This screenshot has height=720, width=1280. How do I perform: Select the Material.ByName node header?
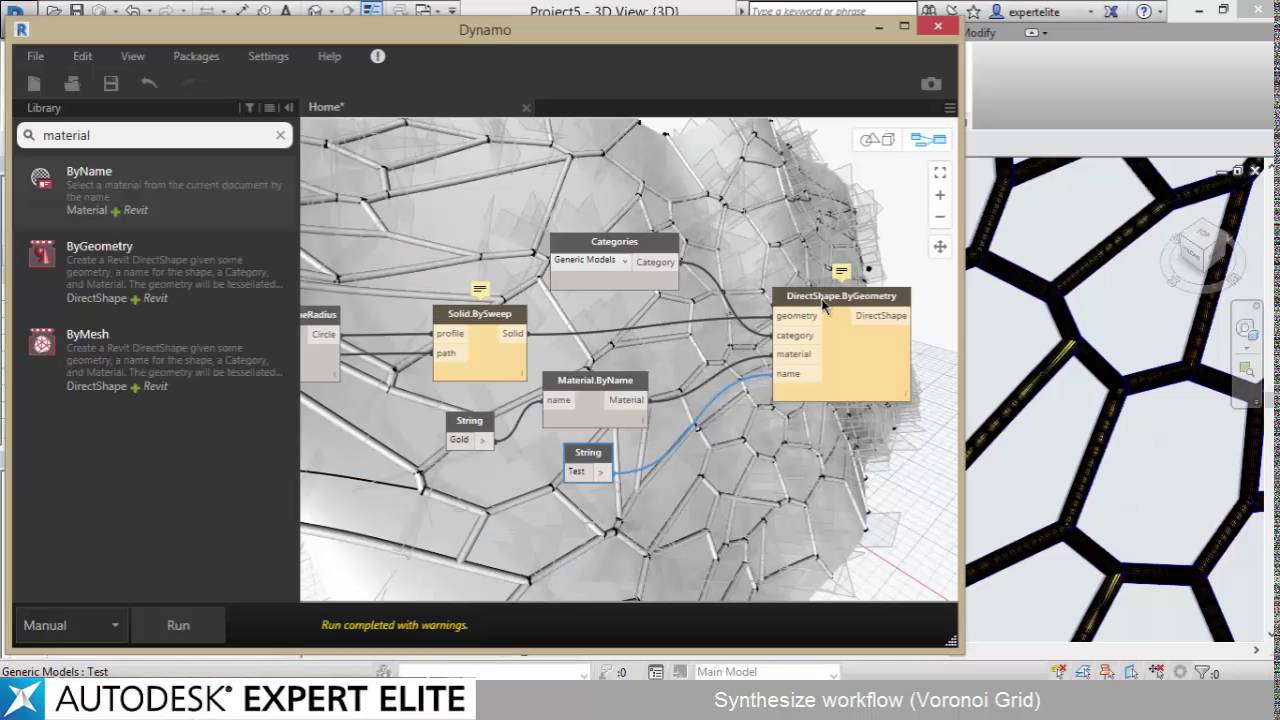595,381
